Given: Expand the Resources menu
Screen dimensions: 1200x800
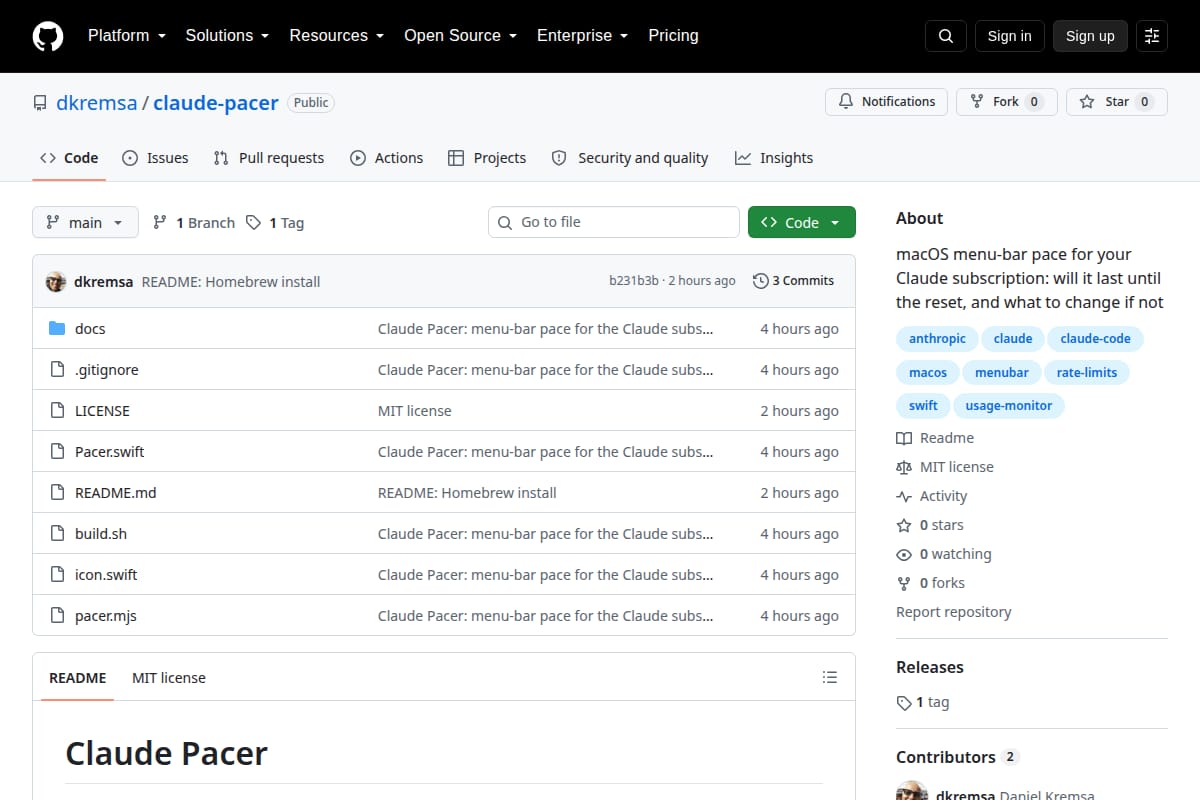Looking at the screenshot, I should 337,36.
